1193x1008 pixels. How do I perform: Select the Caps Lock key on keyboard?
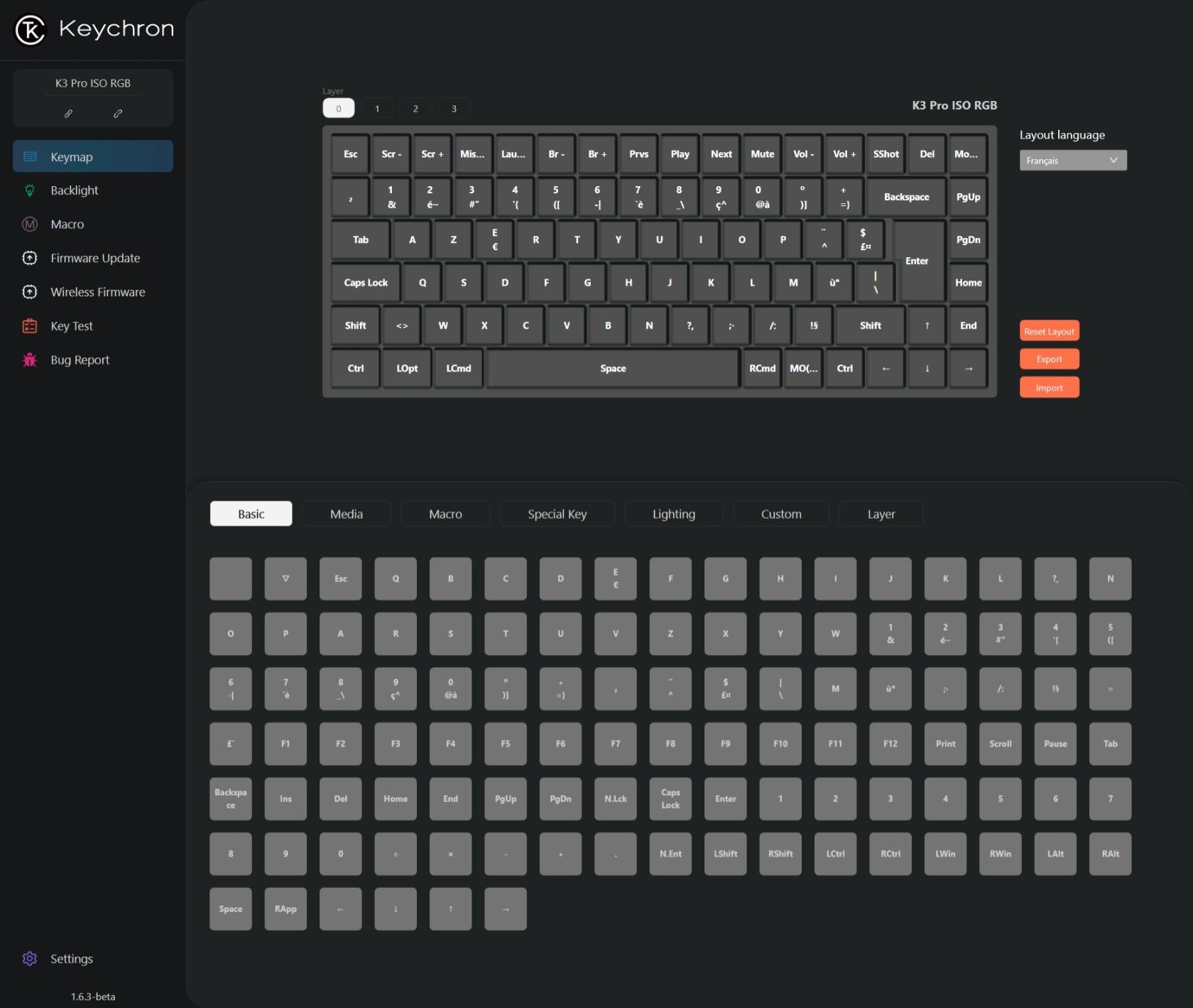[x=366, y=283]
